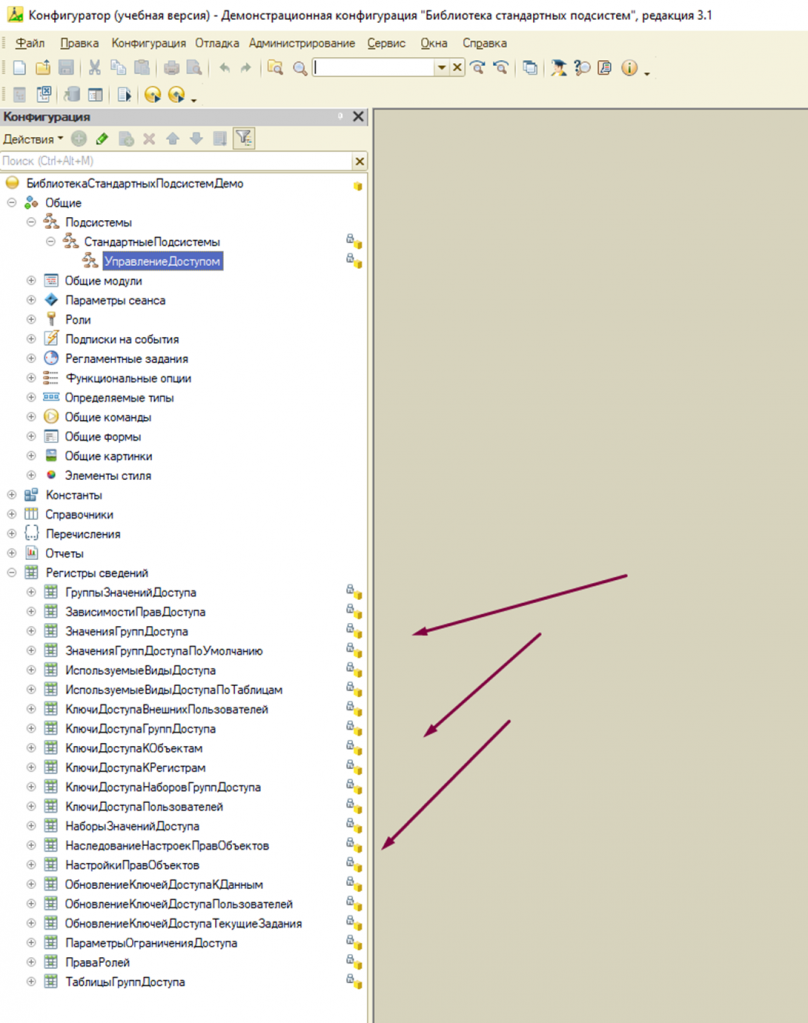Click the global search folder icon

click(275, 68)
